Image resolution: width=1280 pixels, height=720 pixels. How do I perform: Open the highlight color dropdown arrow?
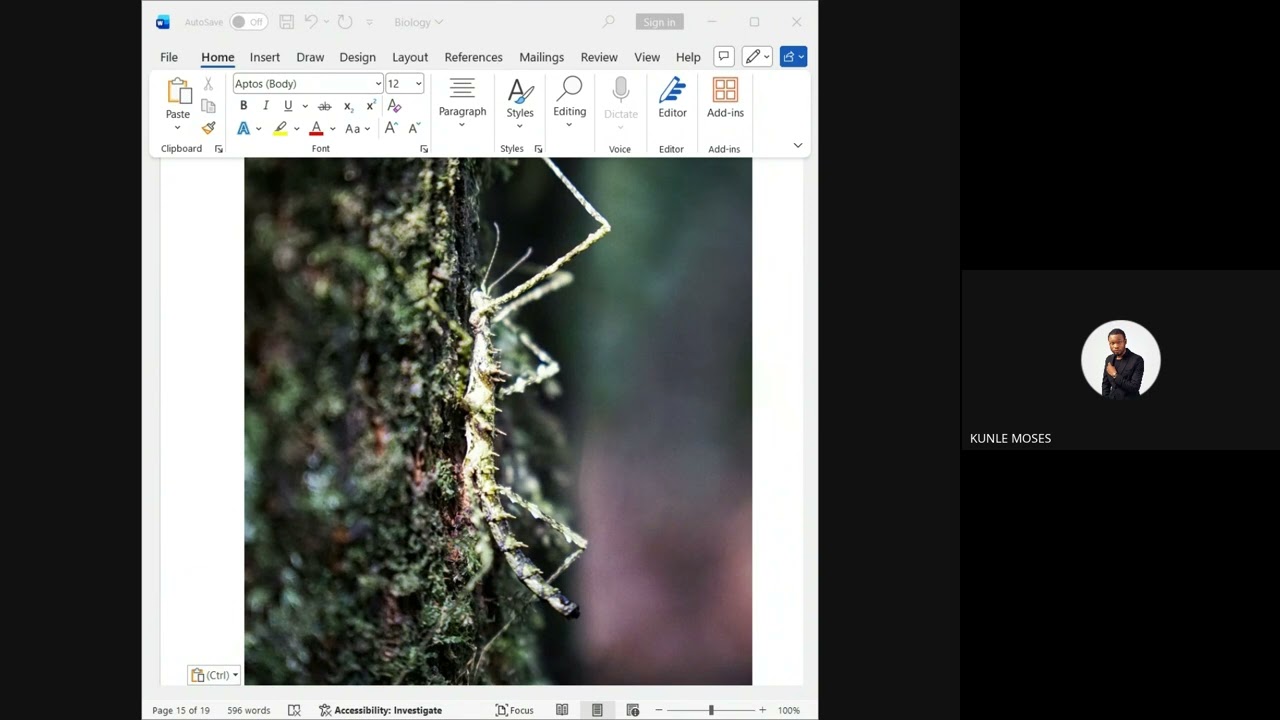(296, 129)
